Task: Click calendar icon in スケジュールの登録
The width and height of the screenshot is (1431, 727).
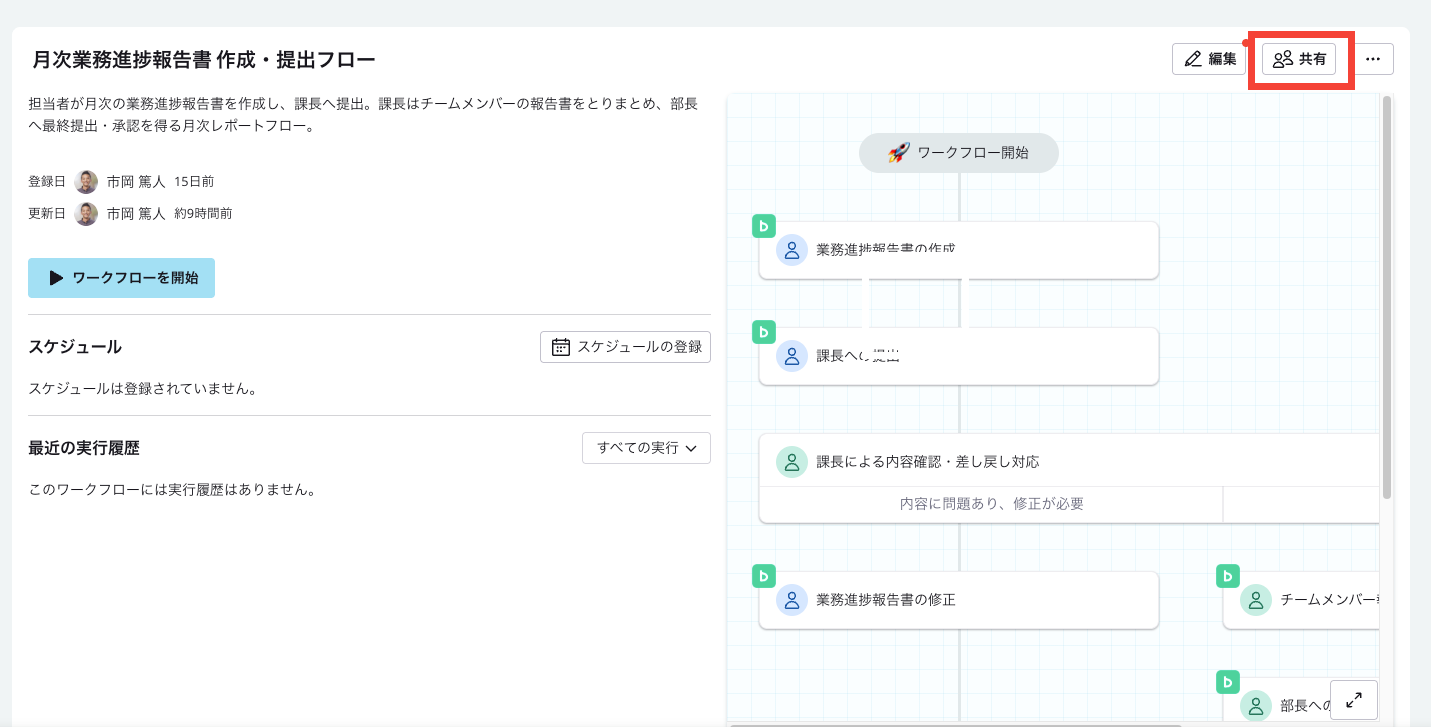Action: (x=561, y=347)
